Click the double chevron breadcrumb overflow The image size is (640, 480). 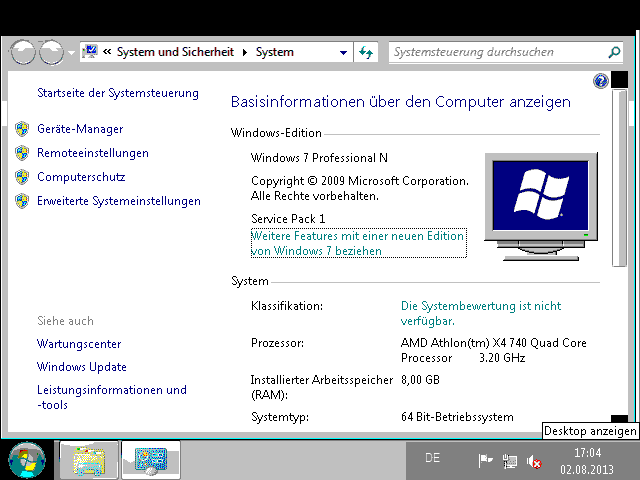107,52
